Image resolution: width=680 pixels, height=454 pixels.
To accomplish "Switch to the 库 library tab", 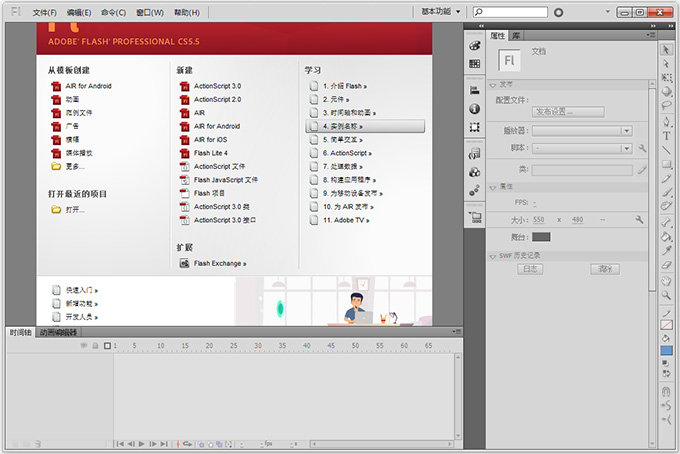I will tap(516, 36).
